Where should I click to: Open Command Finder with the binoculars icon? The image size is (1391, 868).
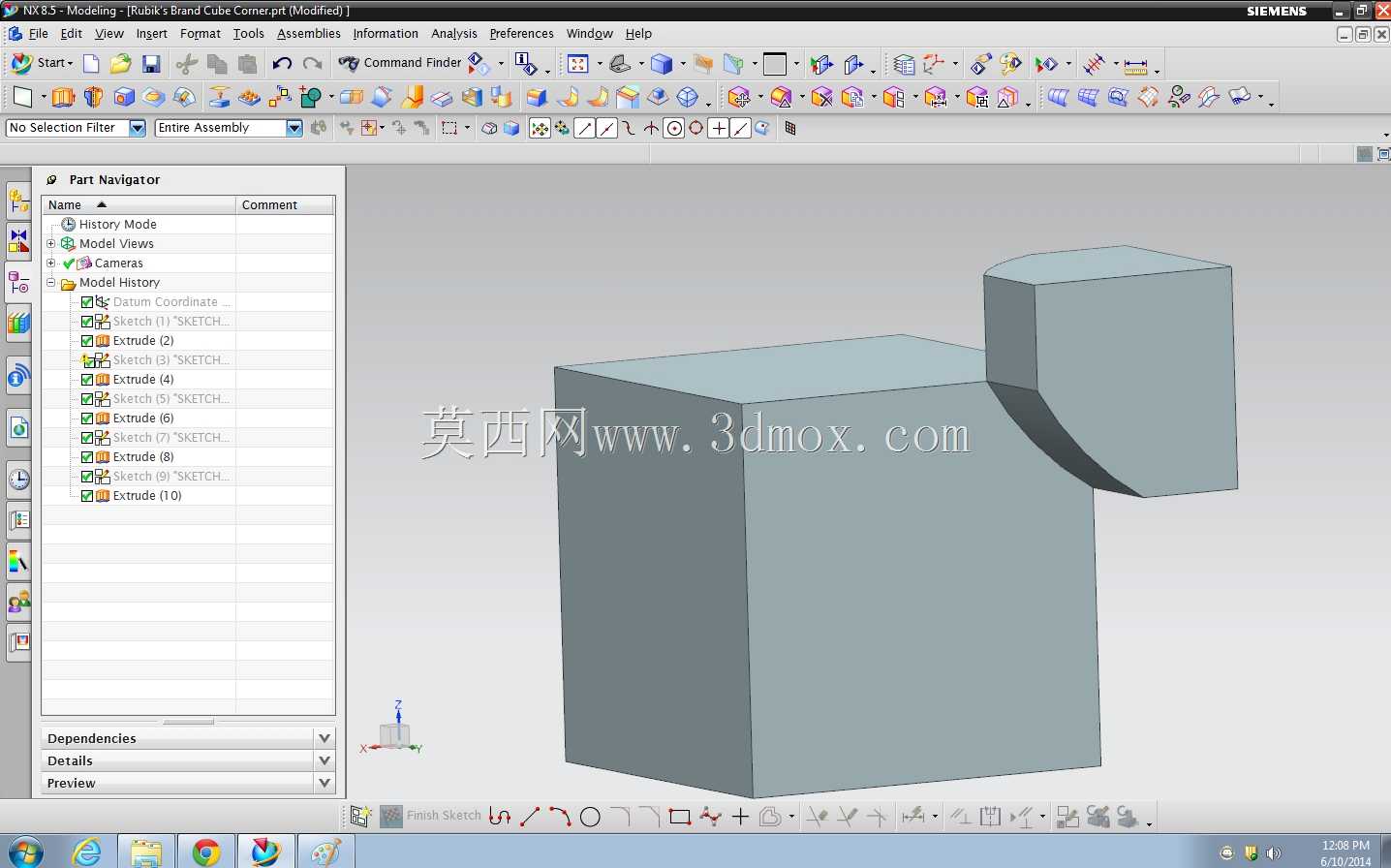(349, 63)
